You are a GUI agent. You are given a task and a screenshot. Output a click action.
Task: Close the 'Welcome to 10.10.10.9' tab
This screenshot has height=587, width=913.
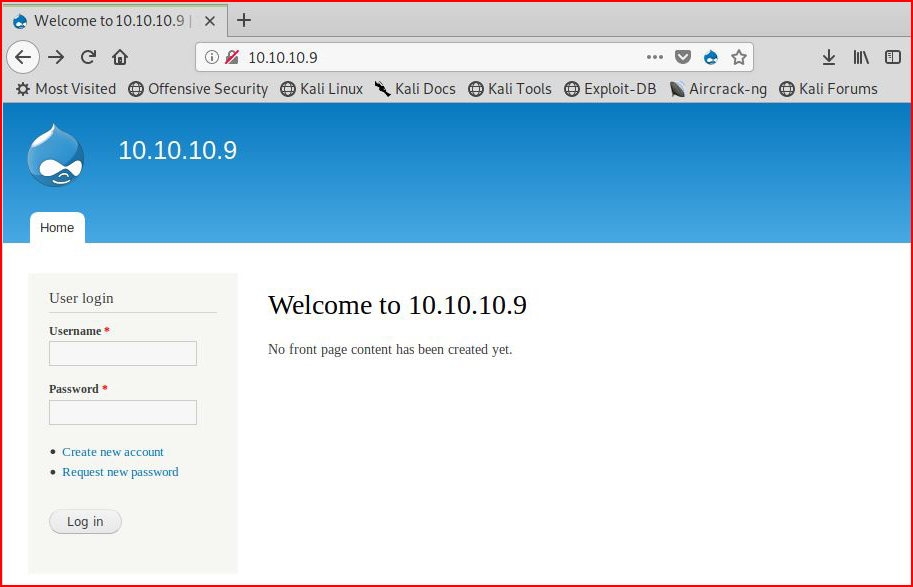coord(210,21)
